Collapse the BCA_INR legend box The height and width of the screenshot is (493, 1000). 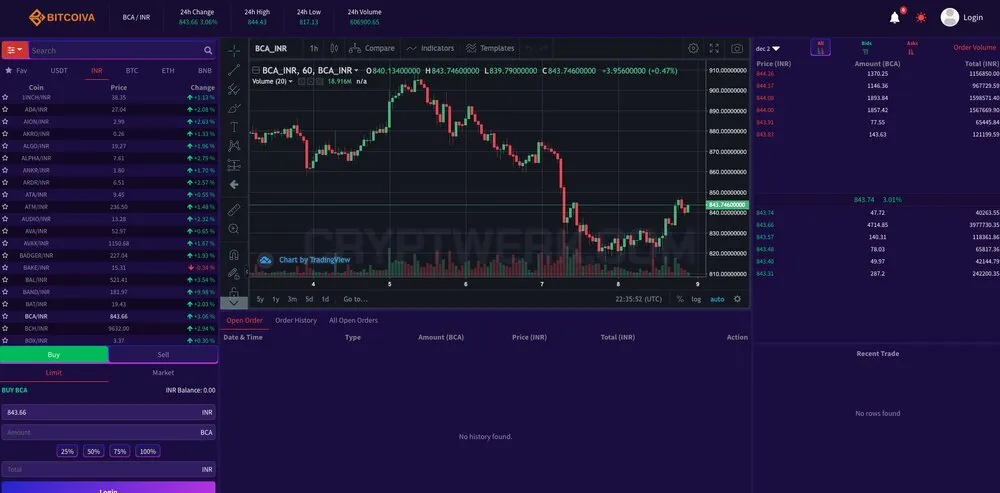pyautogui.click(x=256, y=71)
